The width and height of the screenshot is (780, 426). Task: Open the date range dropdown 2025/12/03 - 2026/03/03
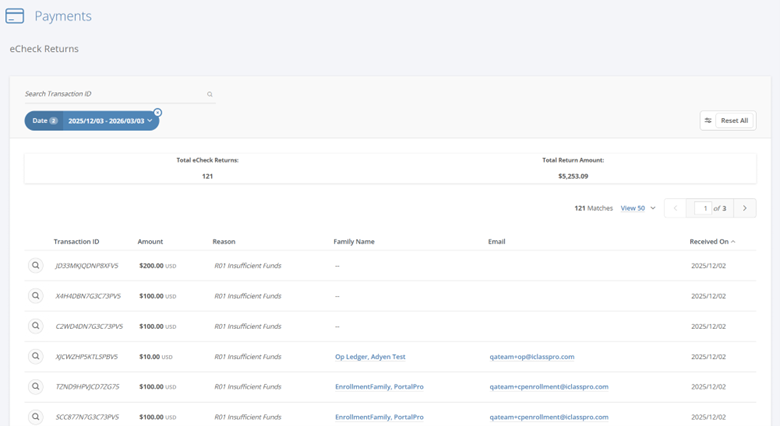point(110,121)
